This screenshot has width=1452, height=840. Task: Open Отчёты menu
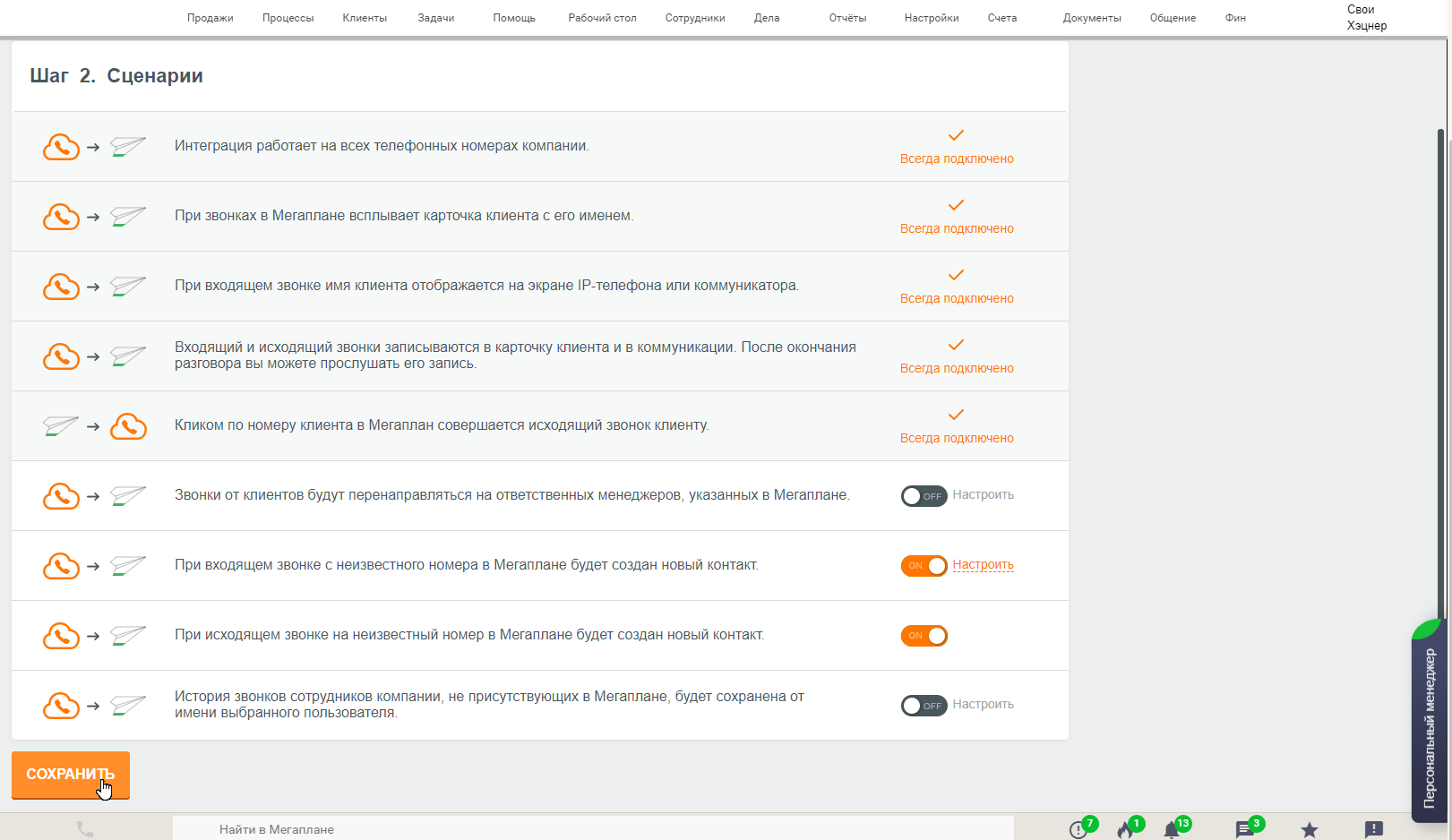click(x=847, y=18)
